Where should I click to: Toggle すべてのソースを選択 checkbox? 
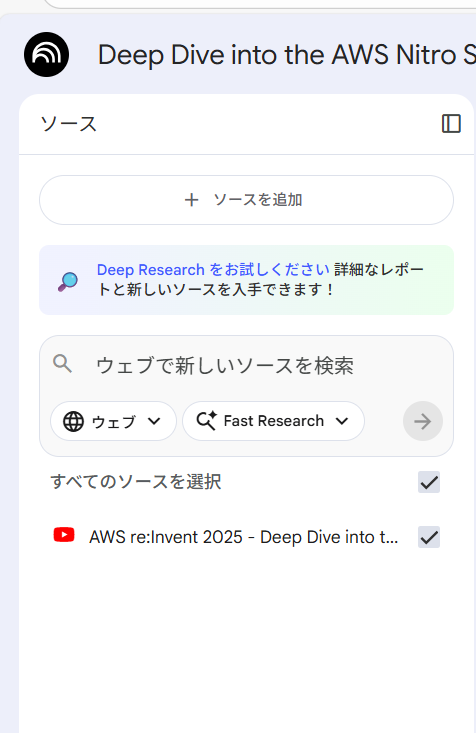pos(429,482)
